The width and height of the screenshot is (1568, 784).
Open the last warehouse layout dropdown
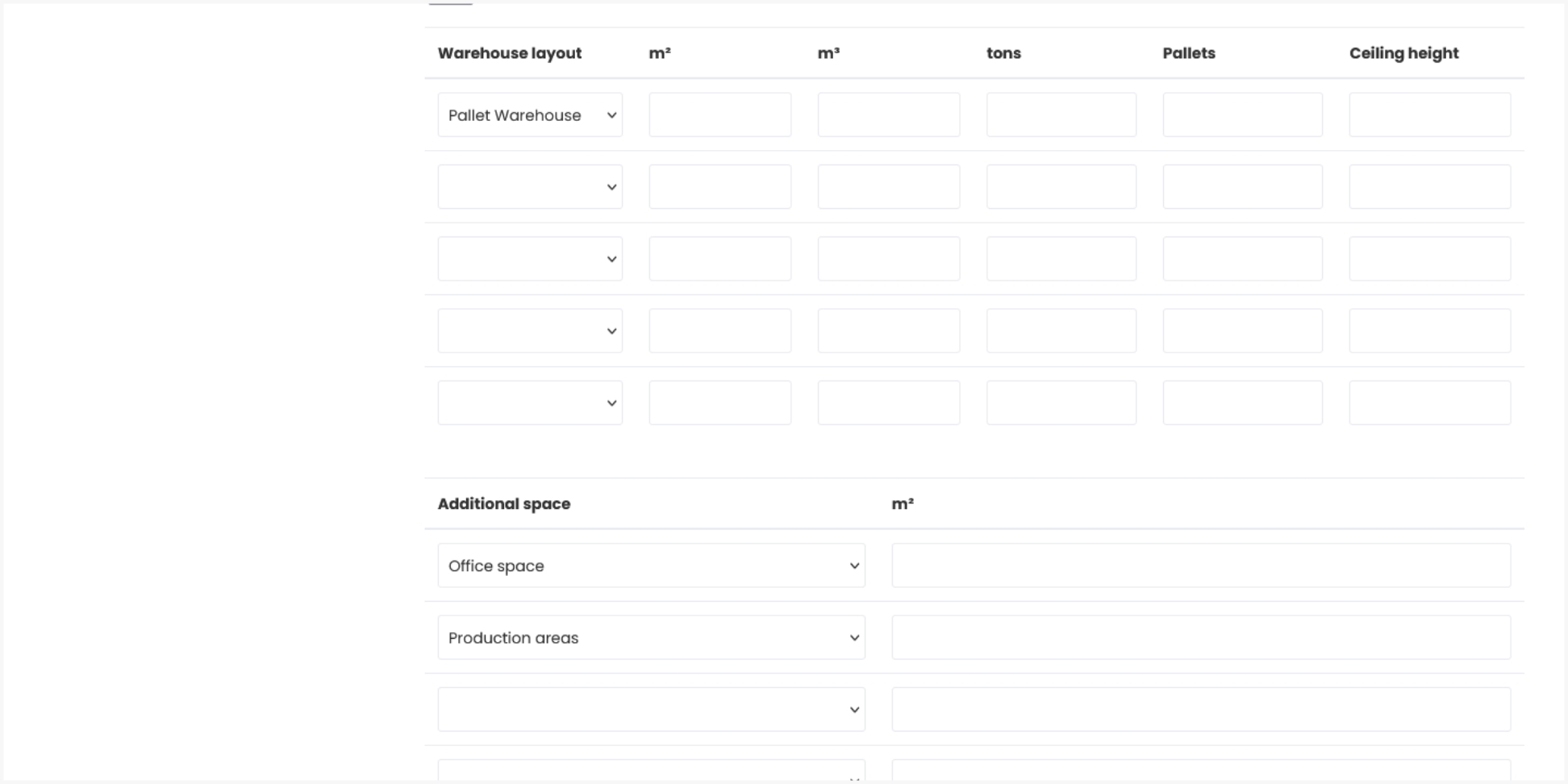(x=530, y=402)
